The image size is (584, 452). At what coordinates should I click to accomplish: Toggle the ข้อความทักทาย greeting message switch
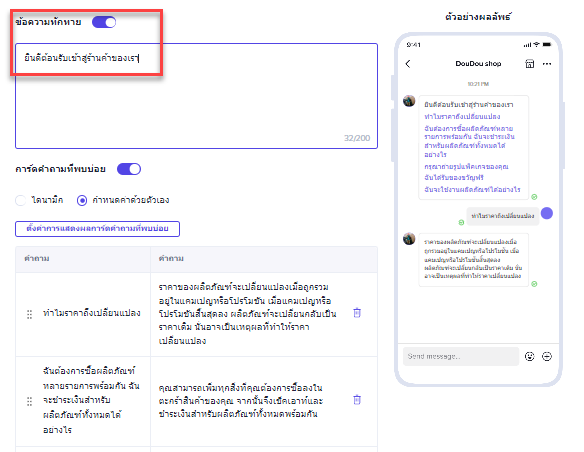(x=104, y=22)
